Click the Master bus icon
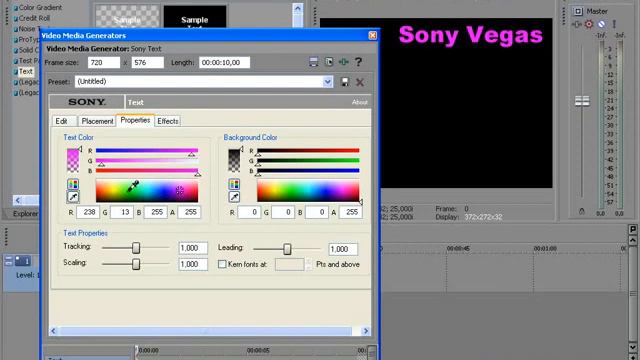Screen dimensions: 640x360 tap(578, 11)
